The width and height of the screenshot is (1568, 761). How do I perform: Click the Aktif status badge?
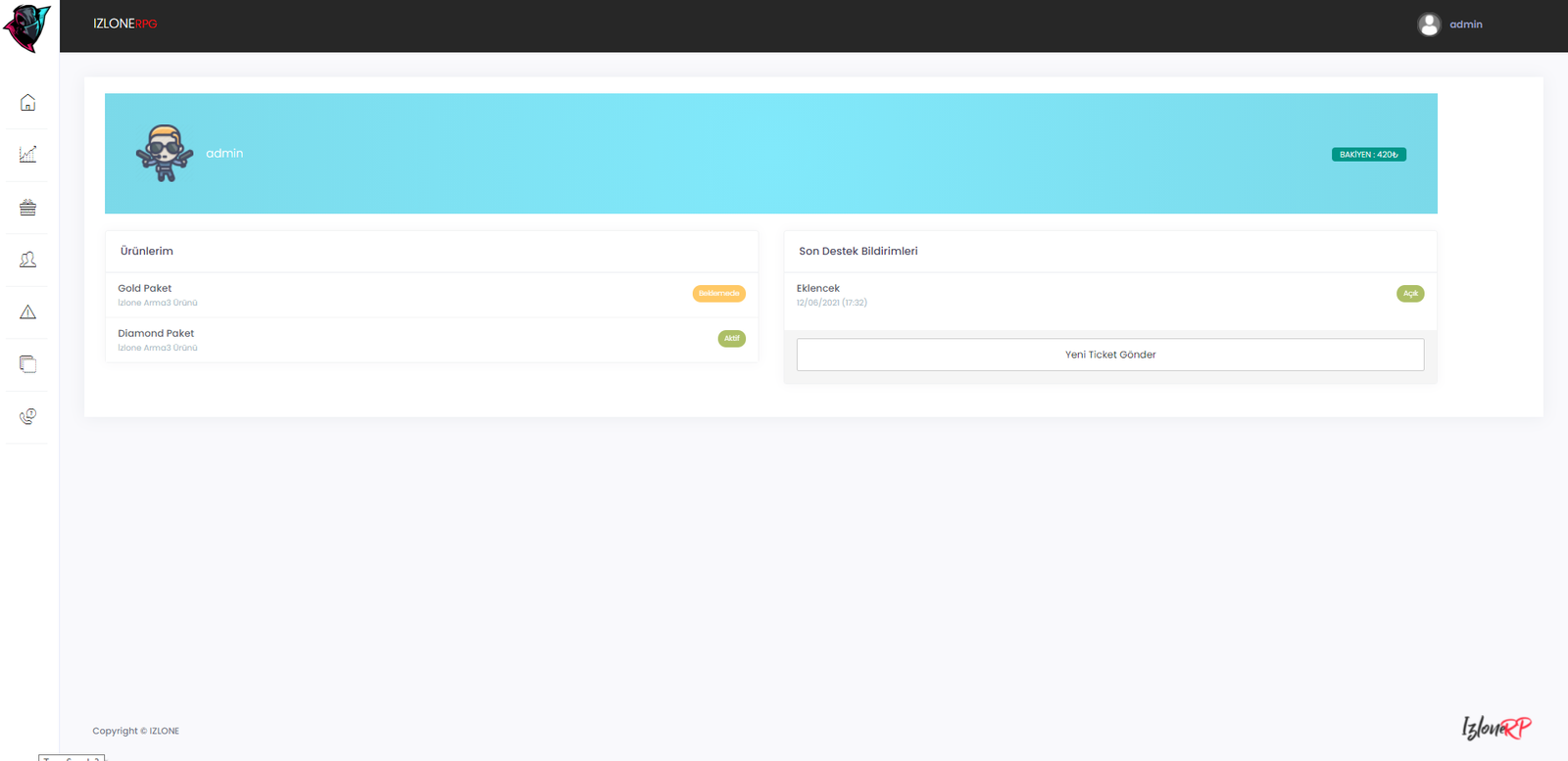[x=731, y=339]
